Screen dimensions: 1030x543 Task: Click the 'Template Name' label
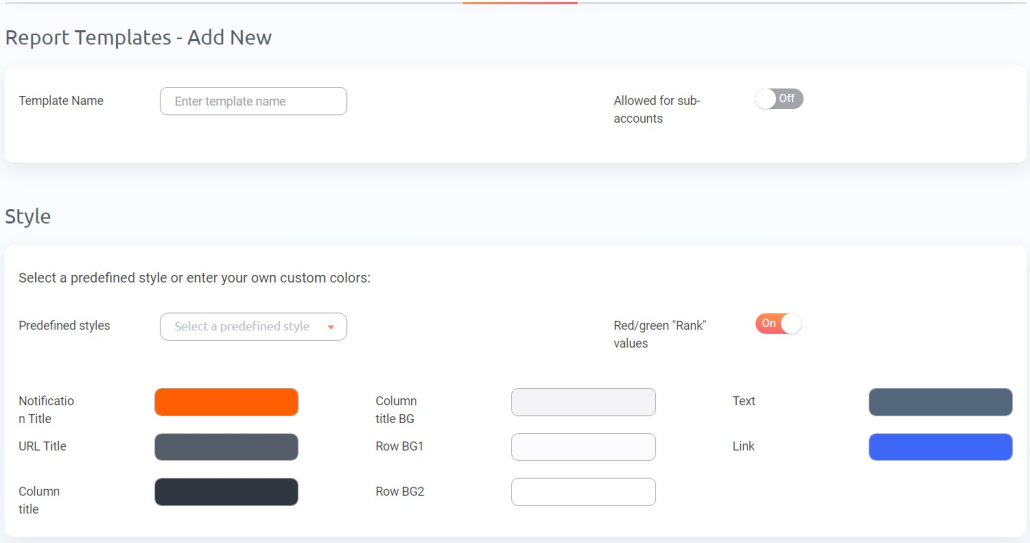click(61, 100)
